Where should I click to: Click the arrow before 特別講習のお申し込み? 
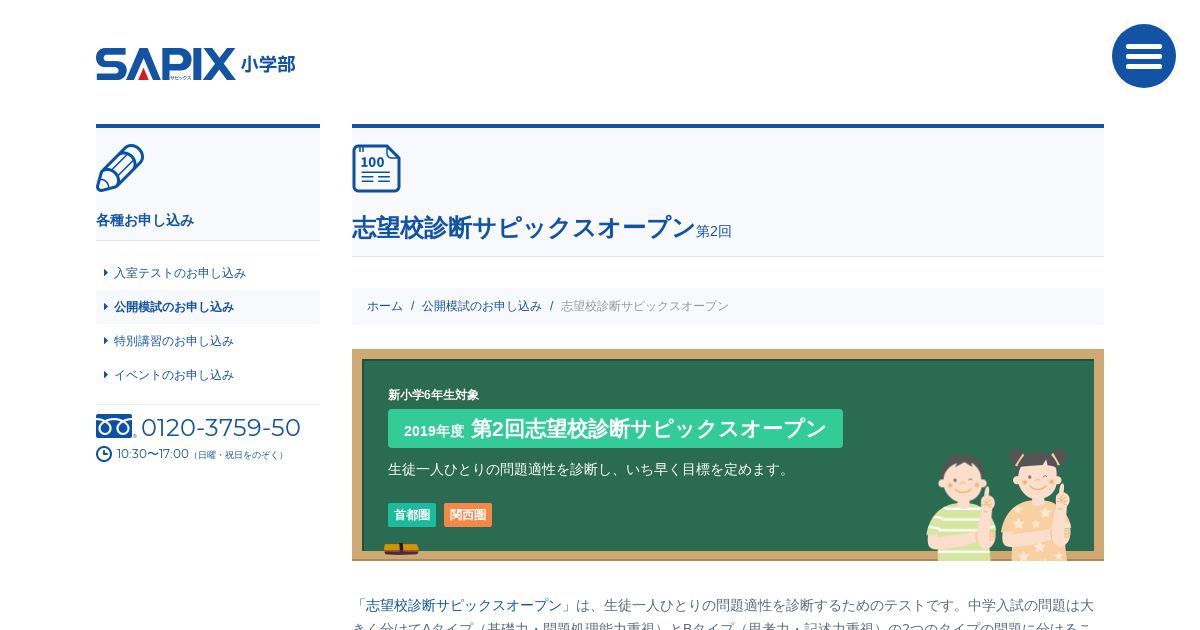click(x=106, y=341)
